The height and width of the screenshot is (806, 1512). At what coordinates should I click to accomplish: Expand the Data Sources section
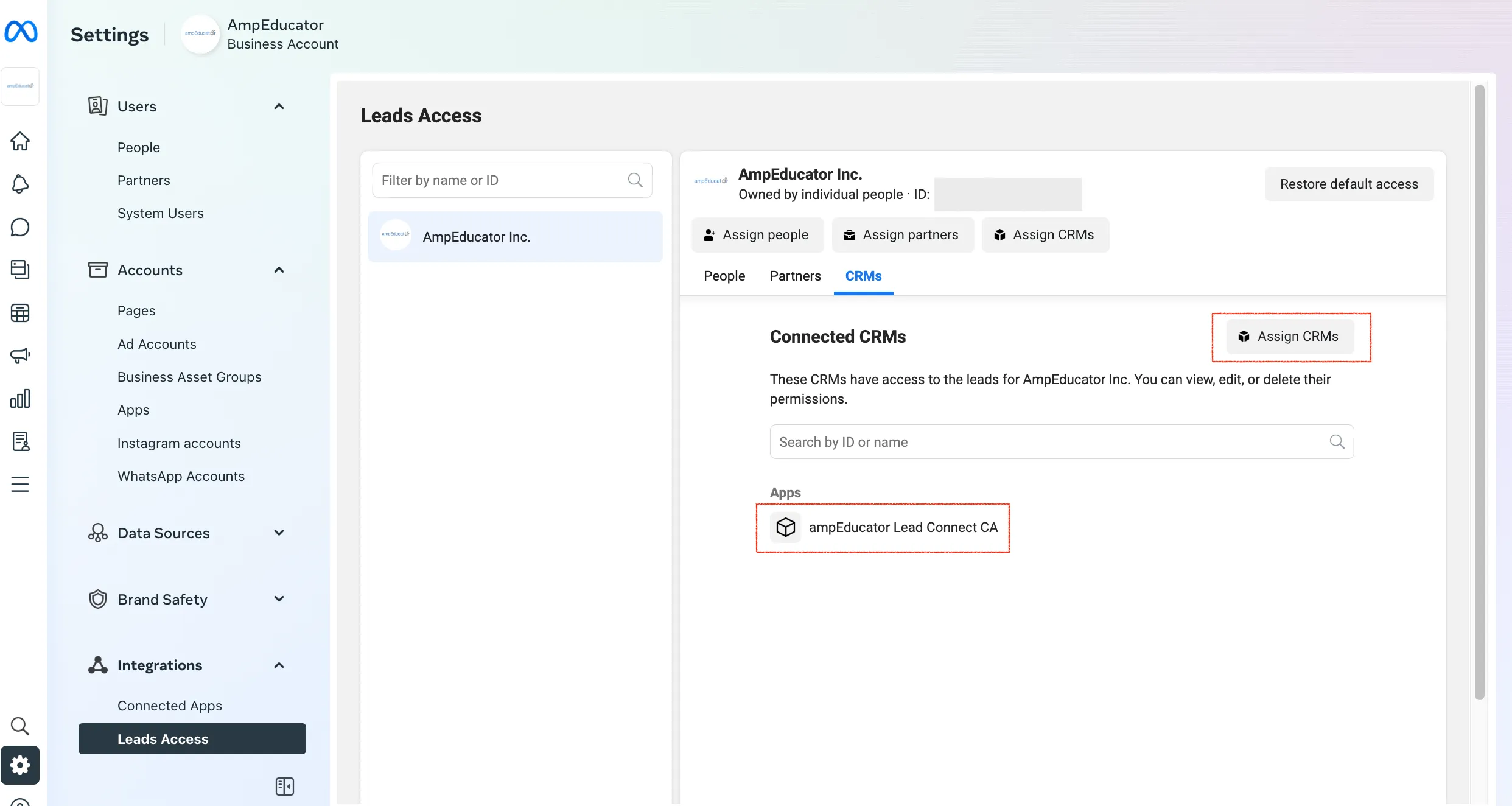point(279,533)
